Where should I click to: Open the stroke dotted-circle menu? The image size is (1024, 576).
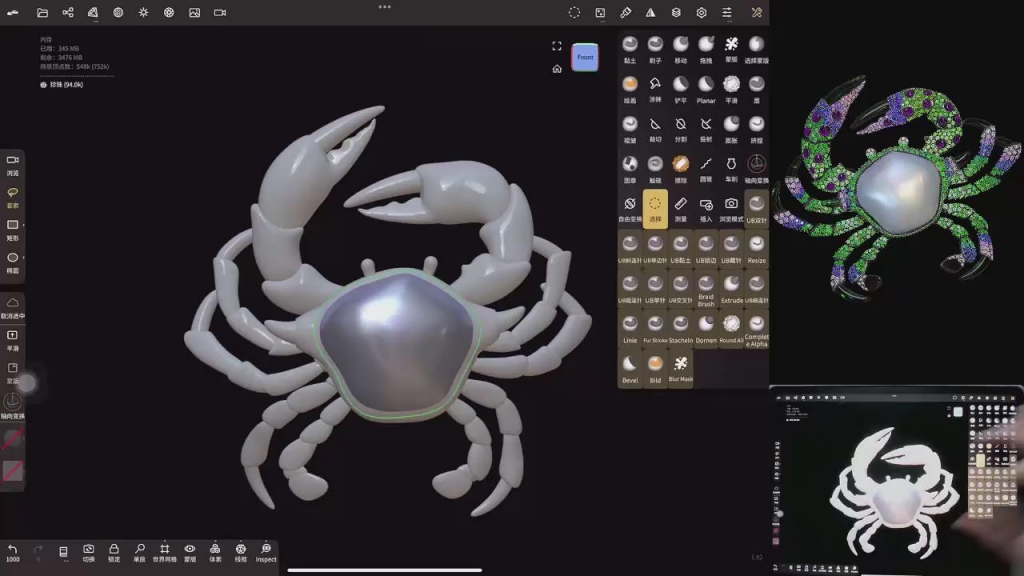574,12
